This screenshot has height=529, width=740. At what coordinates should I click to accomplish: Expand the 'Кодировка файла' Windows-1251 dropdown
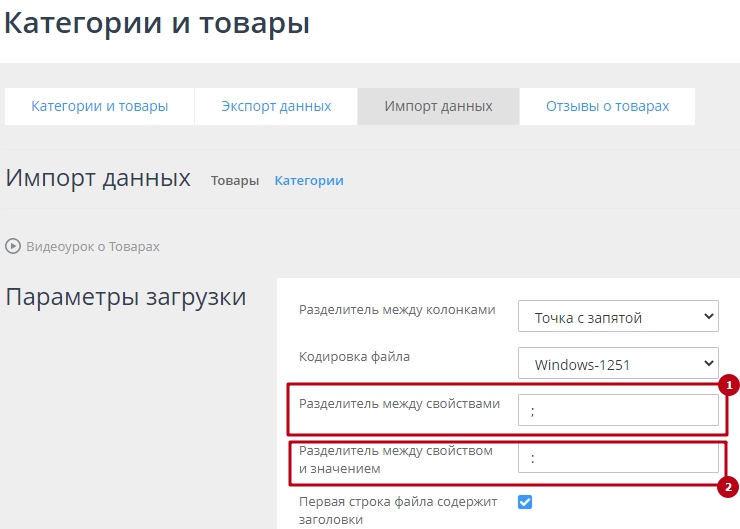click(x=618, y=364)
